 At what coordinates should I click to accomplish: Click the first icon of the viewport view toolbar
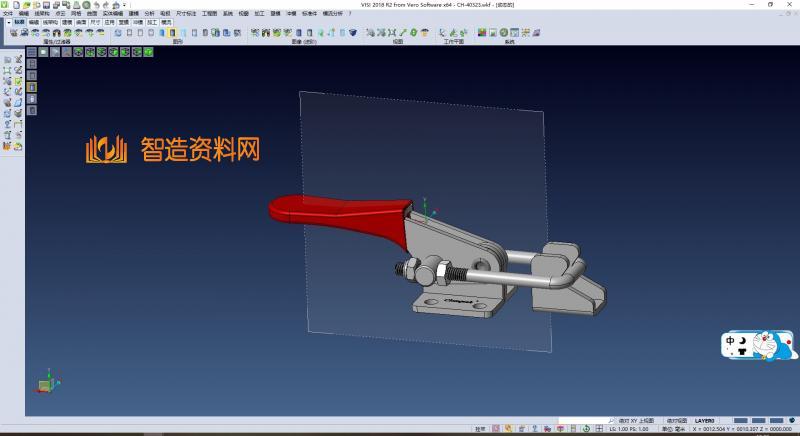coord(32,52)
